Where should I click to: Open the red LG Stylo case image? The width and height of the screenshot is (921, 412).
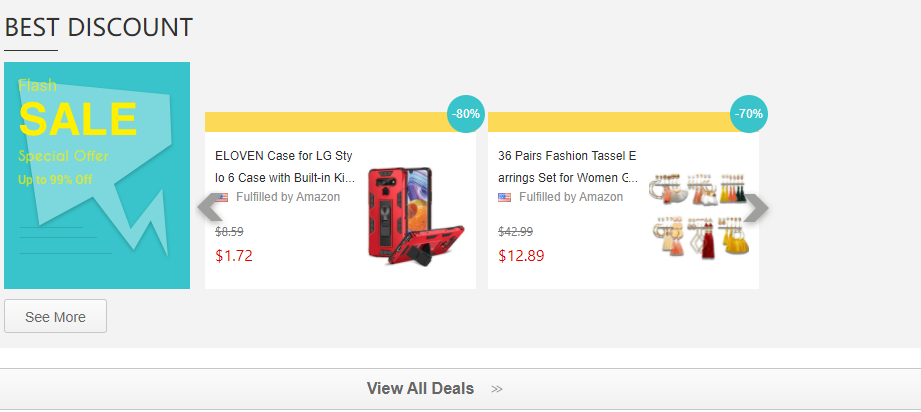click(414, 216)
